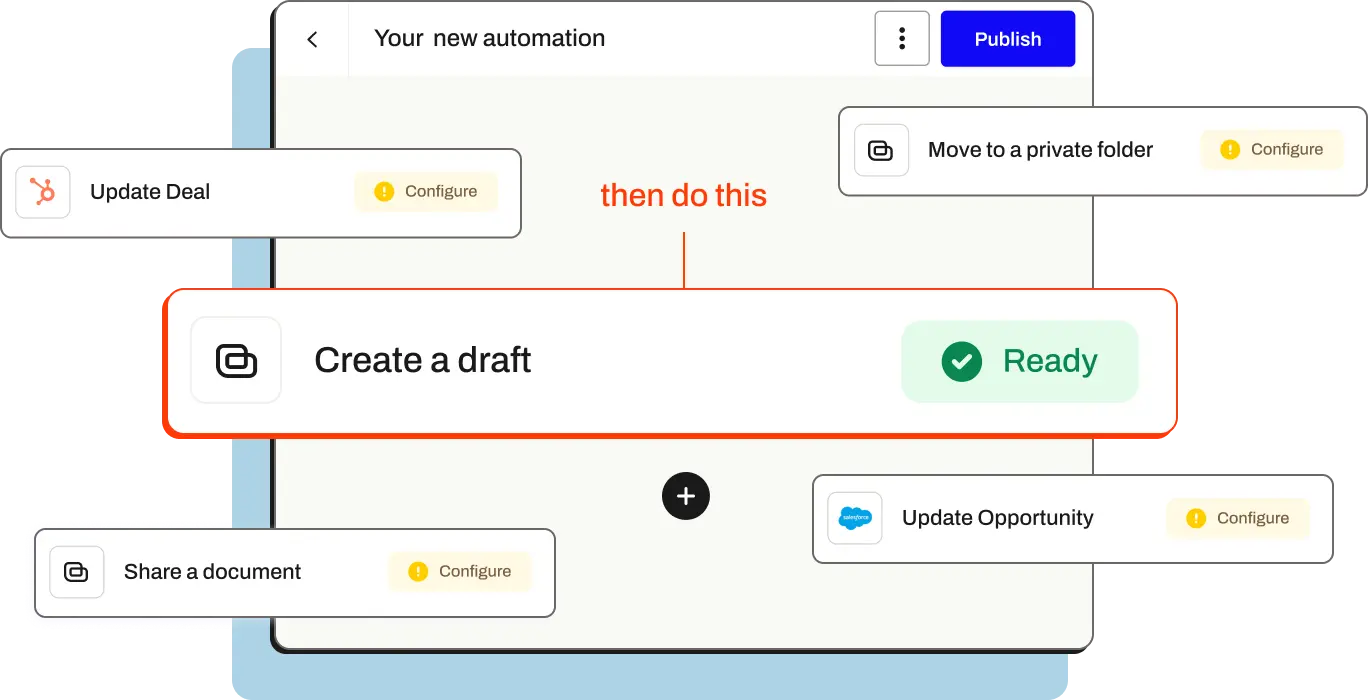This screenshot has width=1368, height=700.
Task: Select the 'Your new automation' title
Action: coord(490,39)
